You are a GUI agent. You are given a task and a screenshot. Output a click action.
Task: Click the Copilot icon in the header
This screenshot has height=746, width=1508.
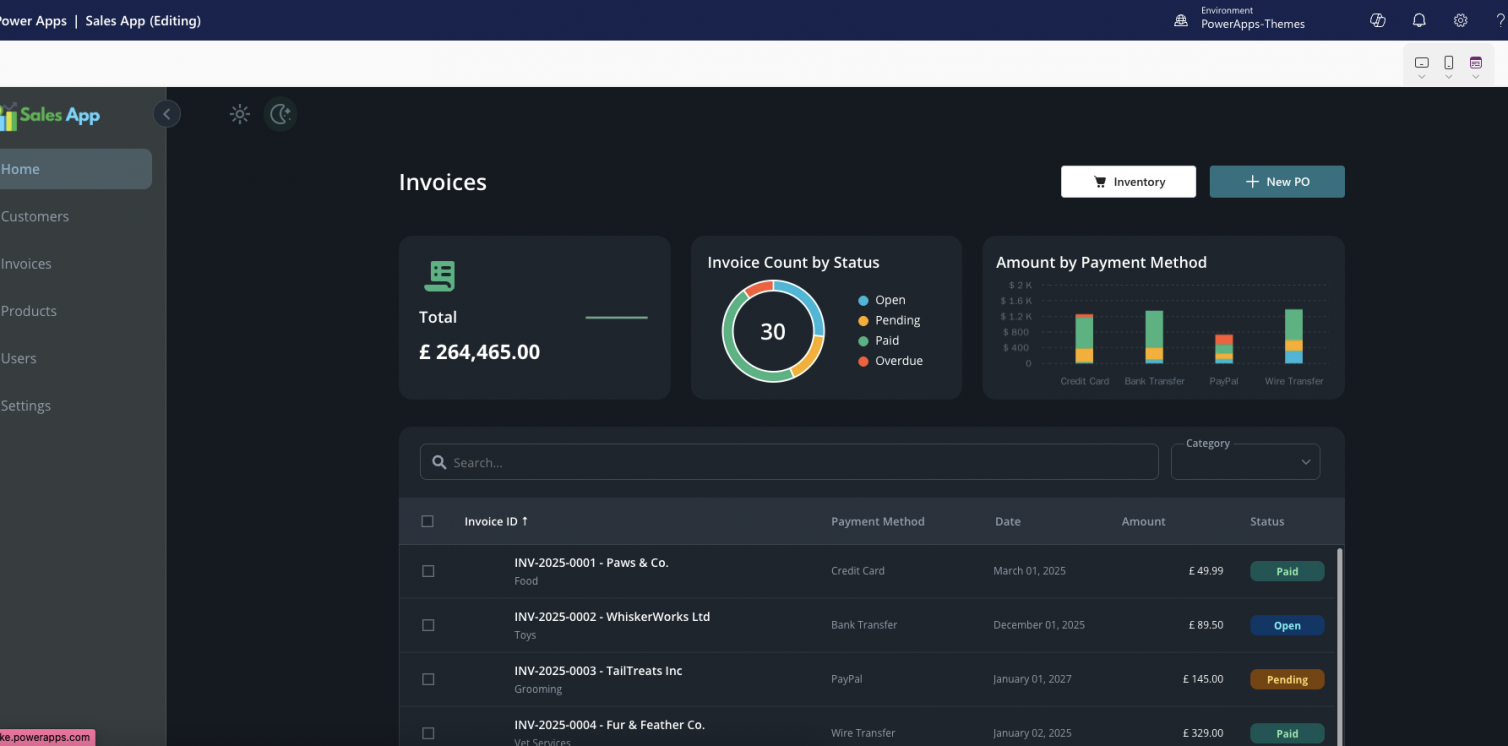[x=1377, y=20]
